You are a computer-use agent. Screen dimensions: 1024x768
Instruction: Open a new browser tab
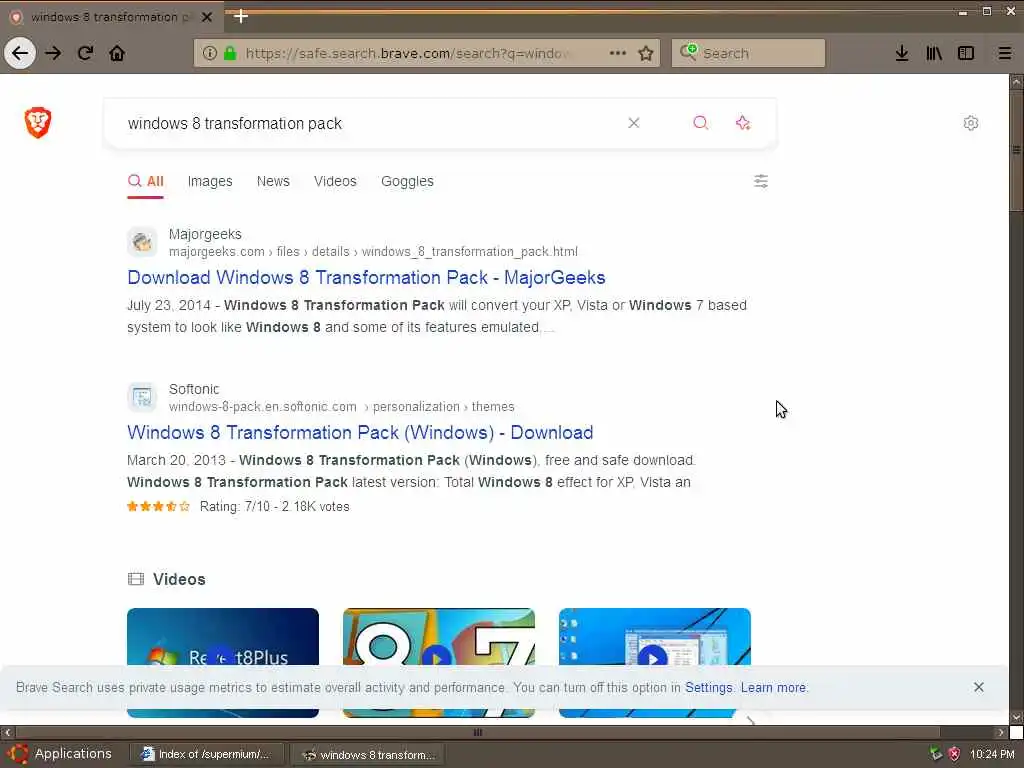pos(241,16)
